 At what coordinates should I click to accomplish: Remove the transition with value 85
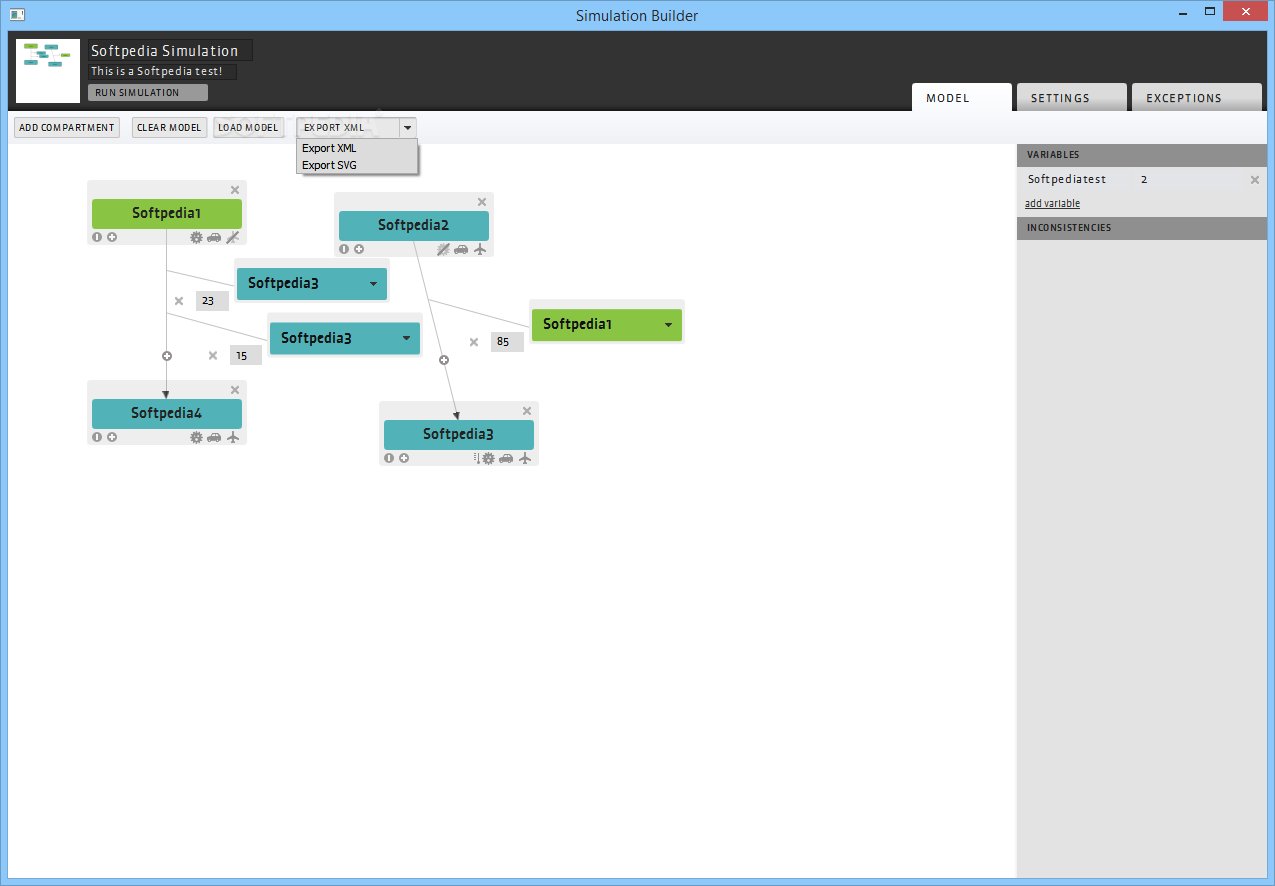(474, 342)
